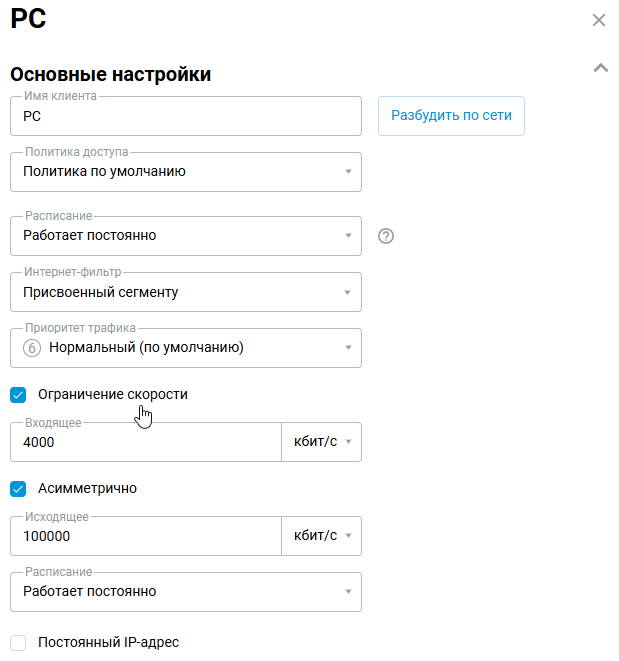Open the Расписание dropdown below Исходящее
The height and width of the screenshot is (661, 619).
(x=185, y=592)
